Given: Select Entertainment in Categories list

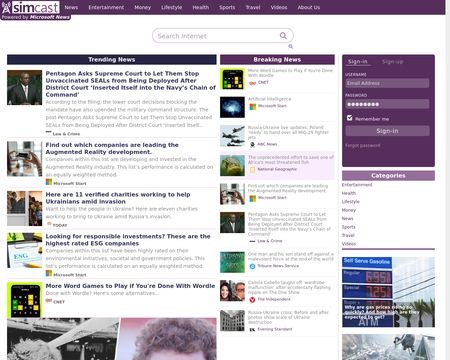Looking at the screenshot, I should point(357,185).
